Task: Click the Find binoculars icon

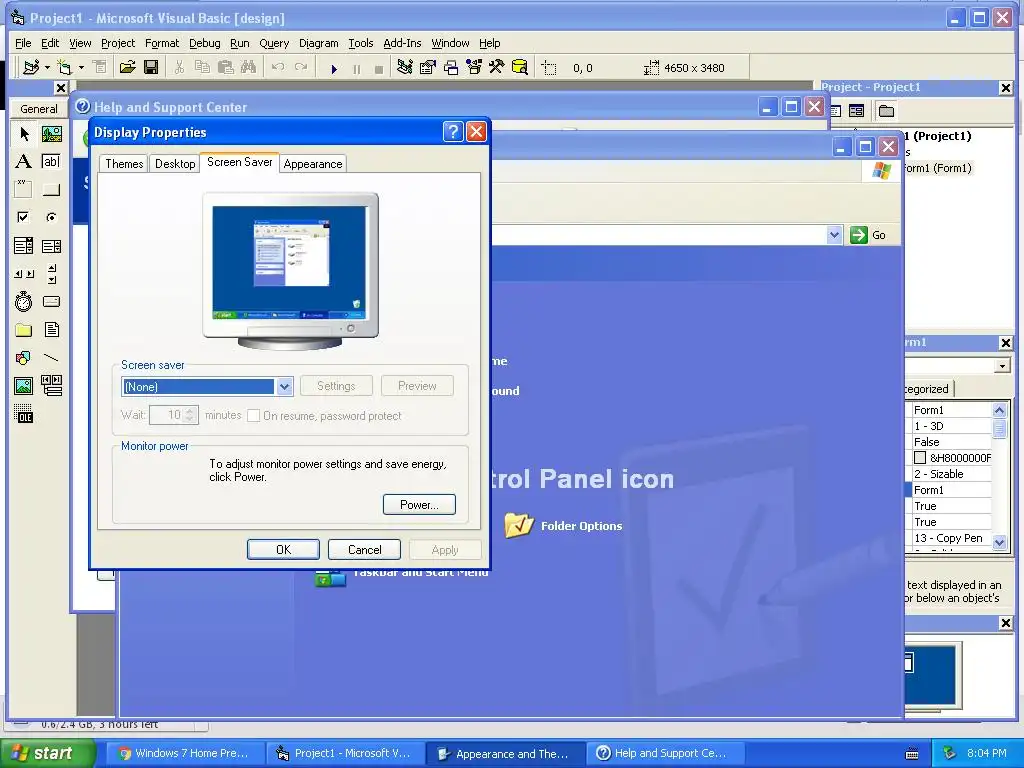Action: click(248, 67)
